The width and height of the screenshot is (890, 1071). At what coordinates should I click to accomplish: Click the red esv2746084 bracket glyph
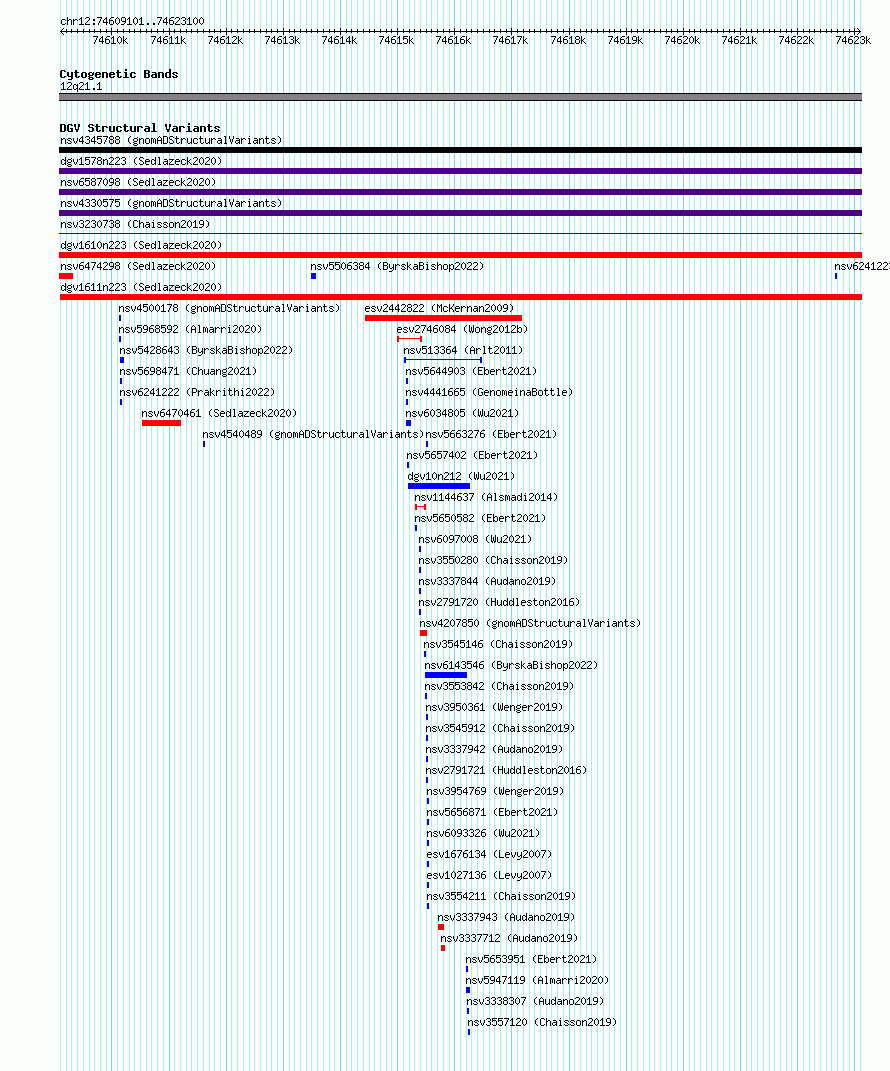tap(409, 339)
